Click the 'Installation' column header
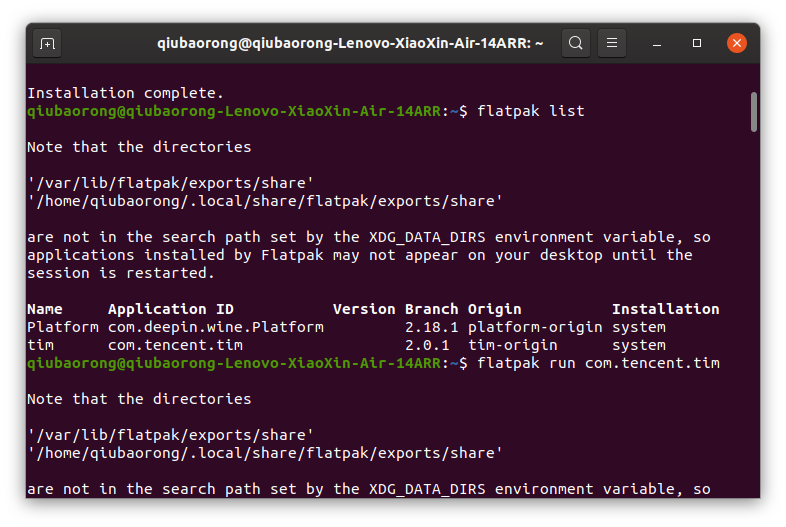Viewport: 786px width, 527px height. tap(666, 309)
